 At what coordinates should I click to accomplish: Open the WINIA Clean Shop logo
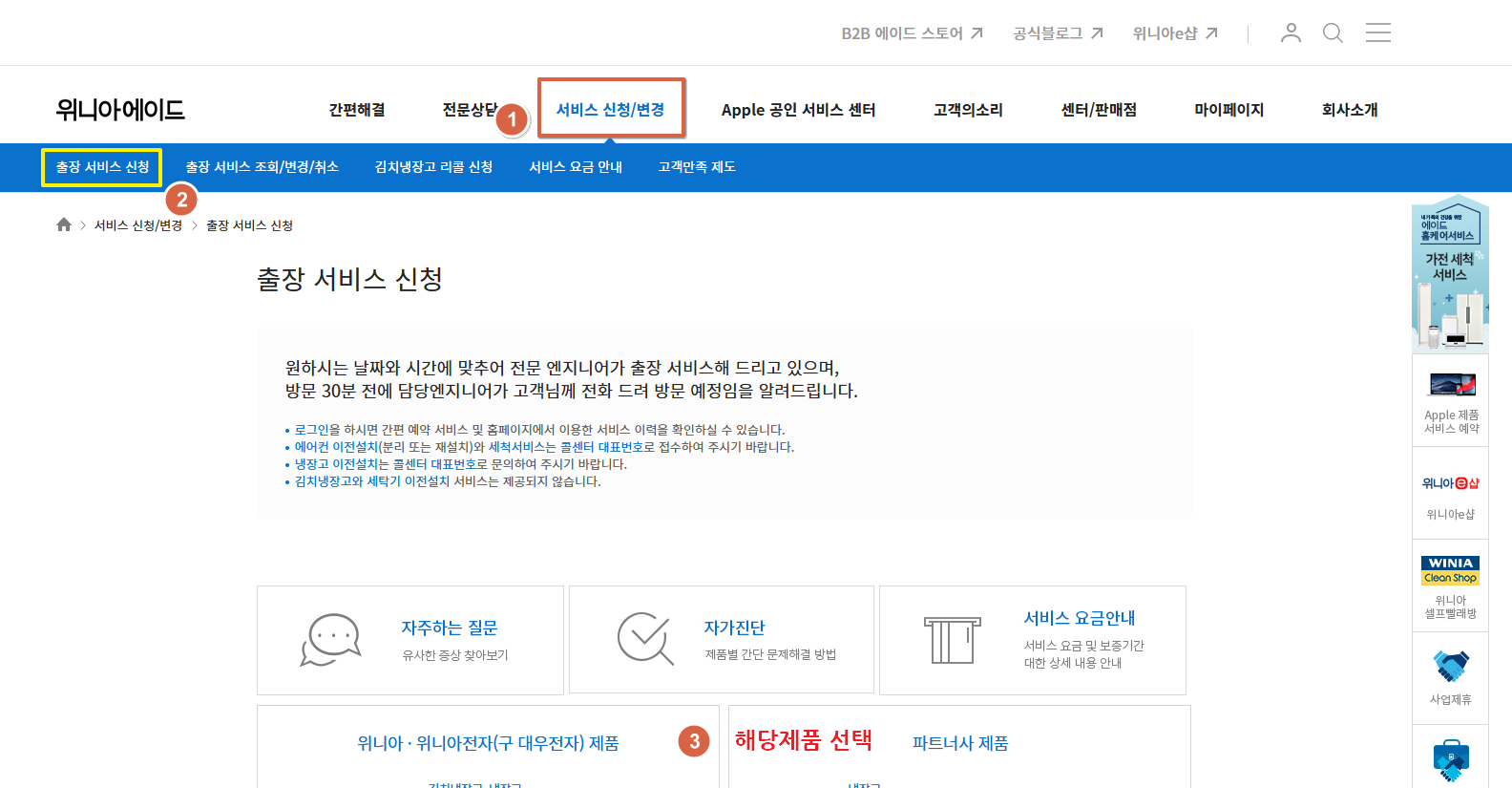[1450, 570]
